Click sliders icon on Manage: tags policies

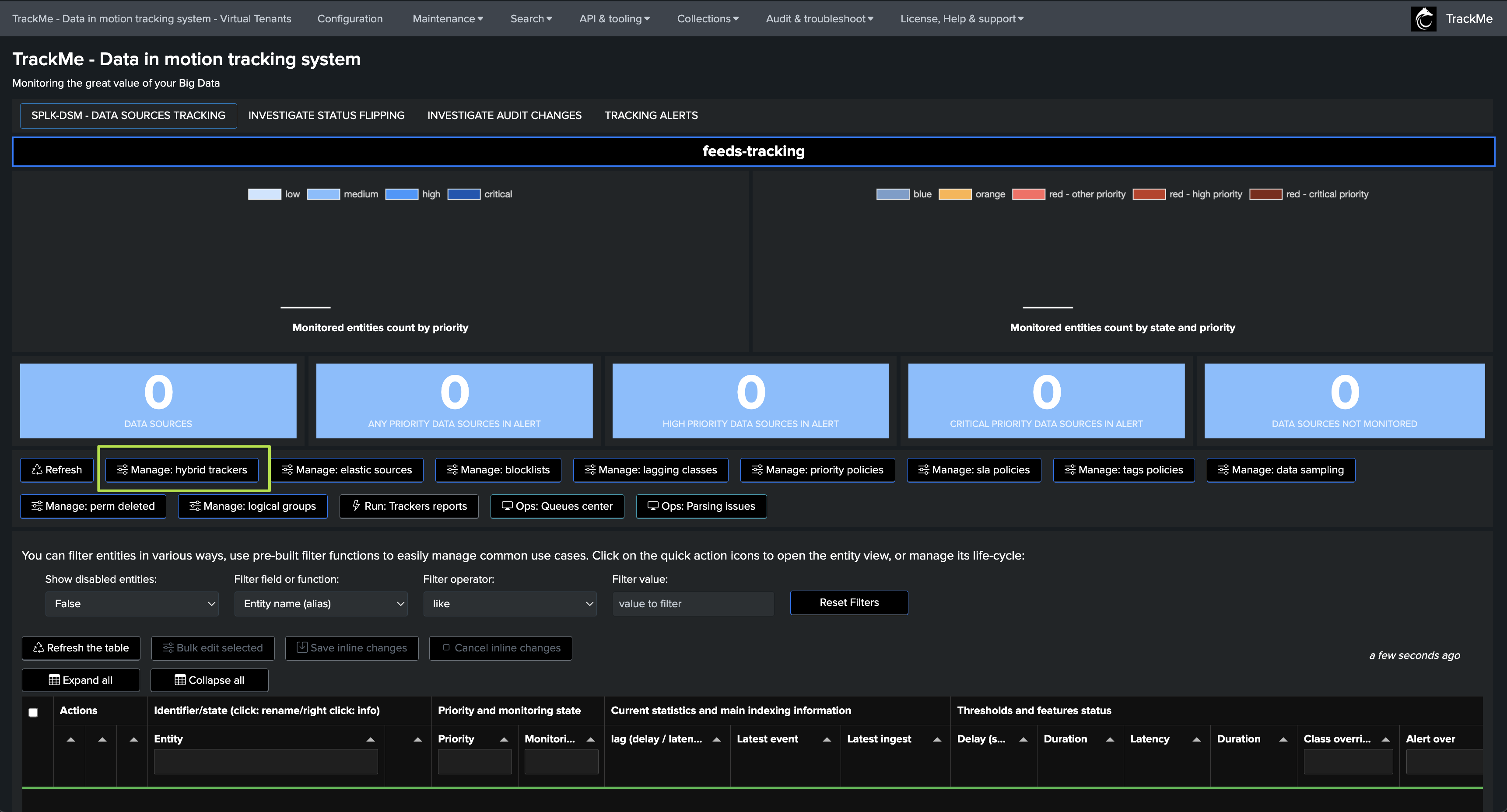(x=1070, y=470)
